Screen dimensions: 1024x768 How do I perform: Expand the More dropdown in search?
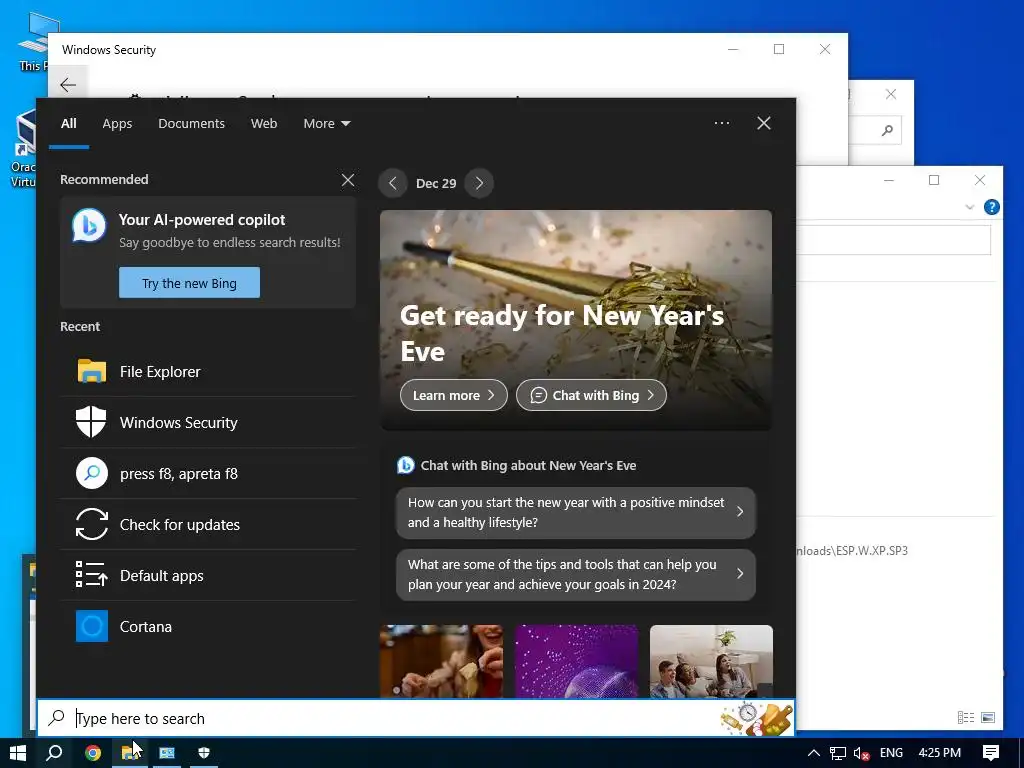327,123
